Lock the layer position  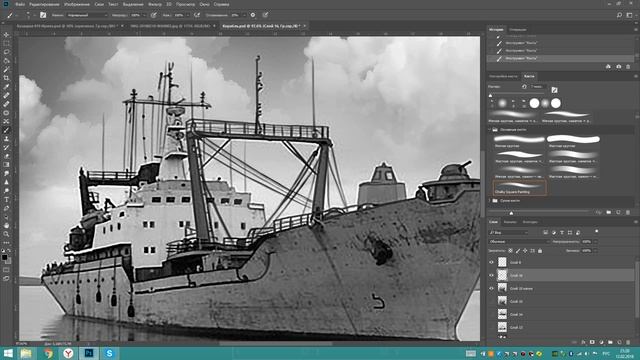525,251
